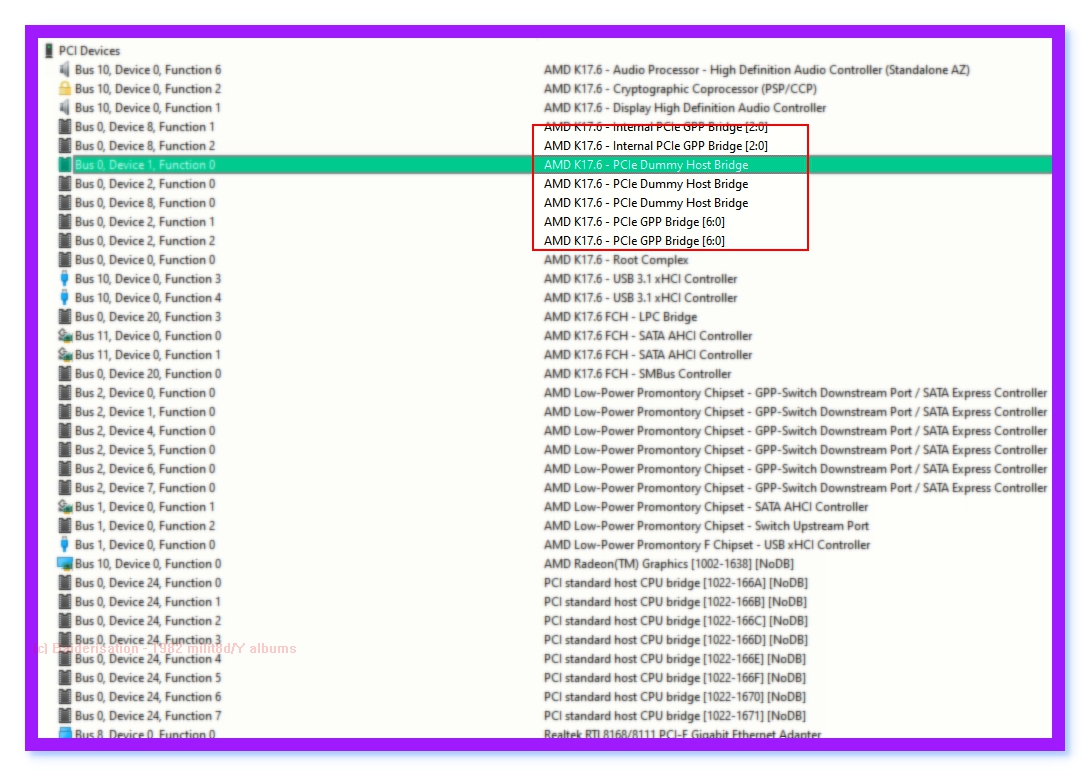The width and height of the screenshot is (1090, 776).
Task: Click the FCH LPC Bridge description
Action: (620, 317)
